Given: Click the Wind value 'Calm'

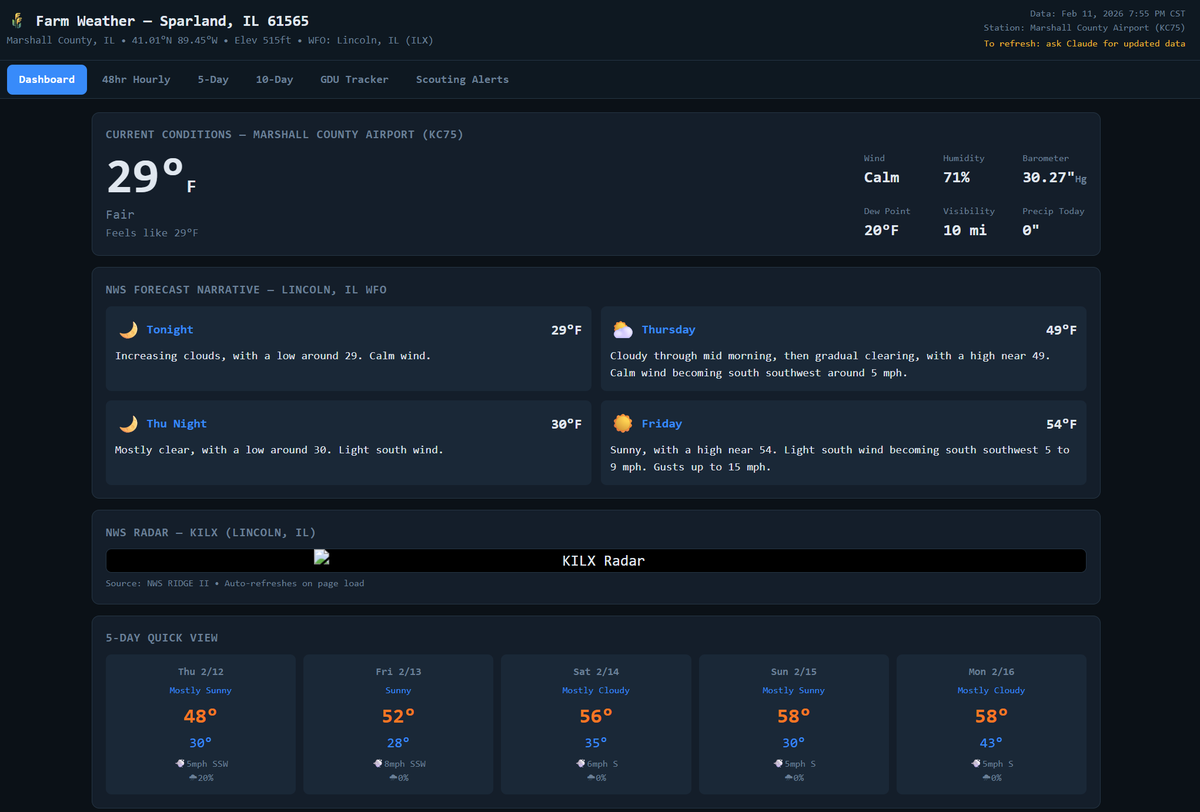Looking at the screenshot, I should pyautogui.click(x=882, y=177).
